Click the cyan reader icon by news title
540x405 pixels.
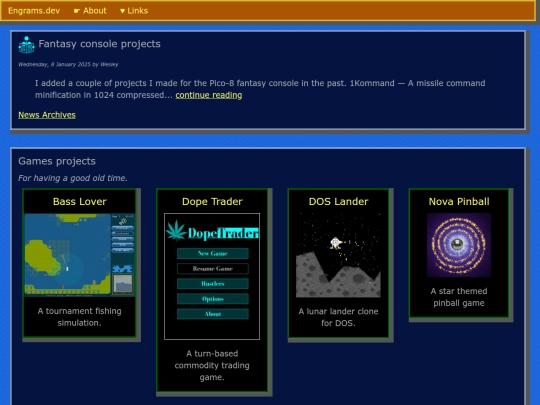27,45
